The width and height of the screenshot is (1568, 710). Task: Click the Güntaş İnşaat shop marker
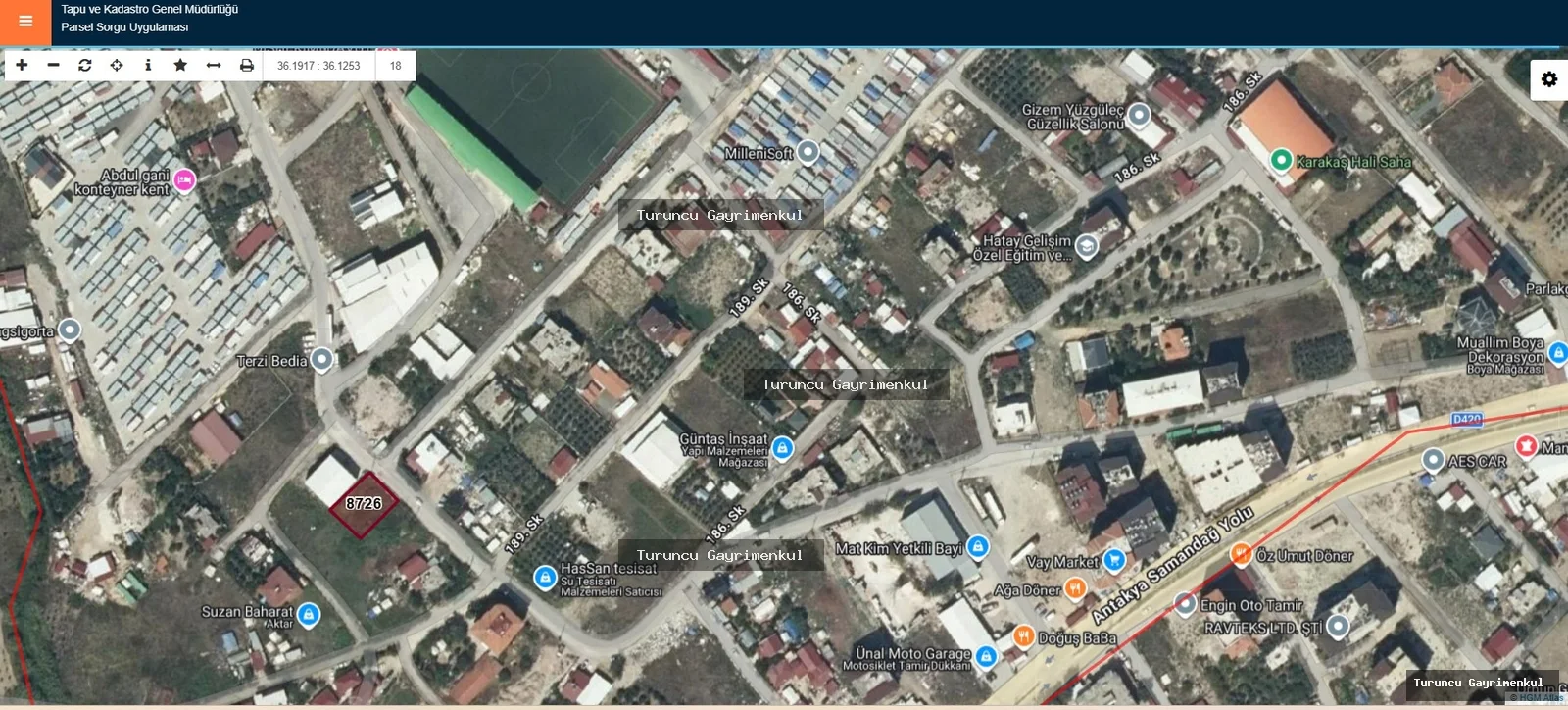coord(782,448)
